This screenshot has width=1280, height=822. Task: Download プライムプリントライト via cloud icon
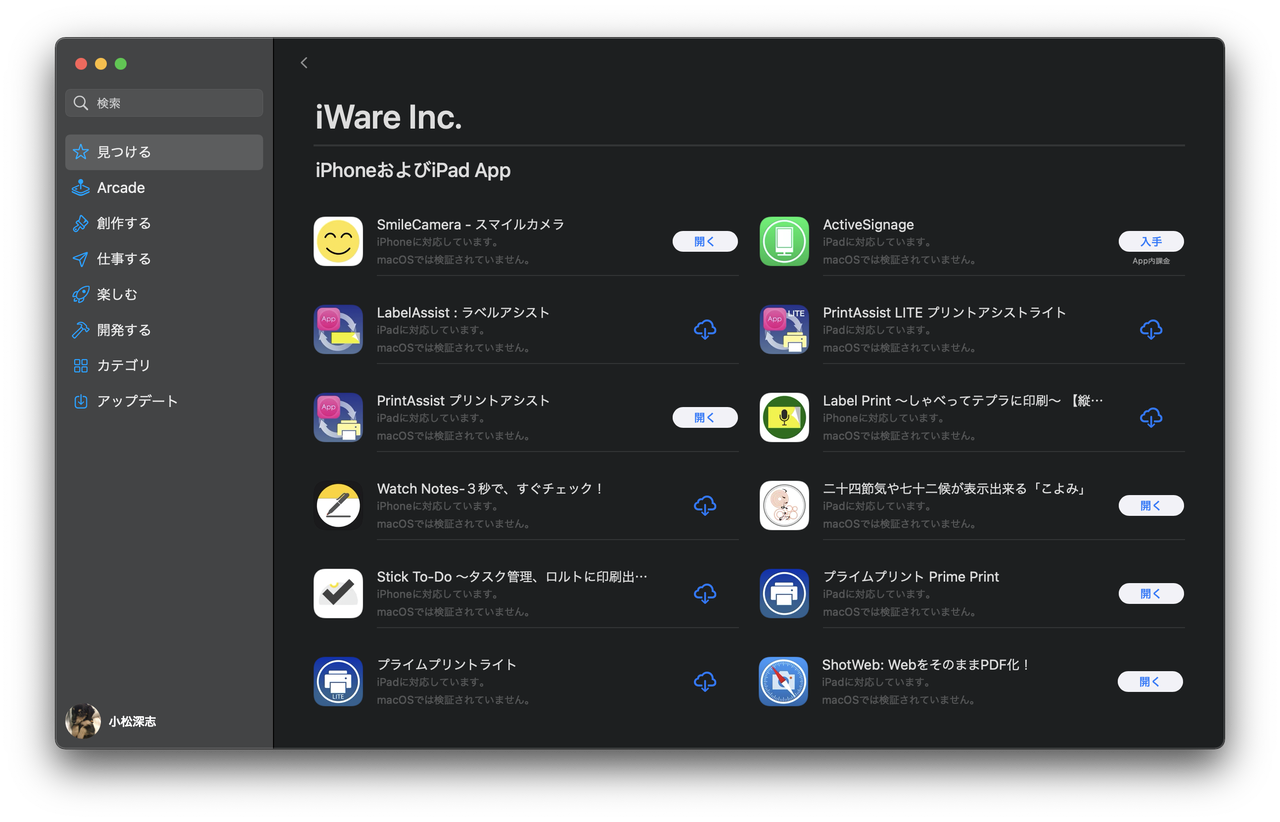tap(705, 681)
